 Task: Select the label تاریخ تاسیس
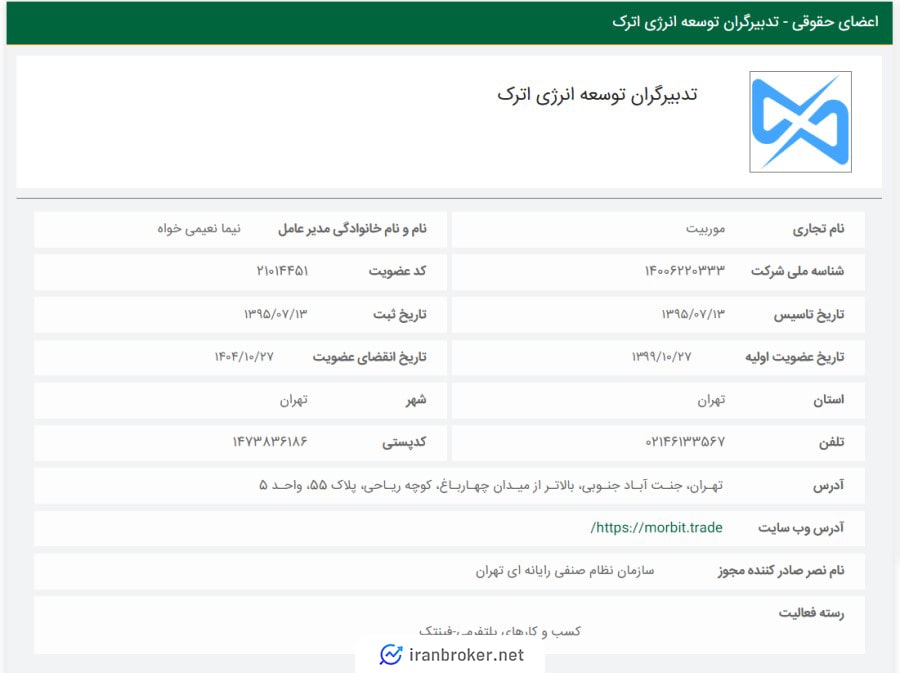coord(809,314)
